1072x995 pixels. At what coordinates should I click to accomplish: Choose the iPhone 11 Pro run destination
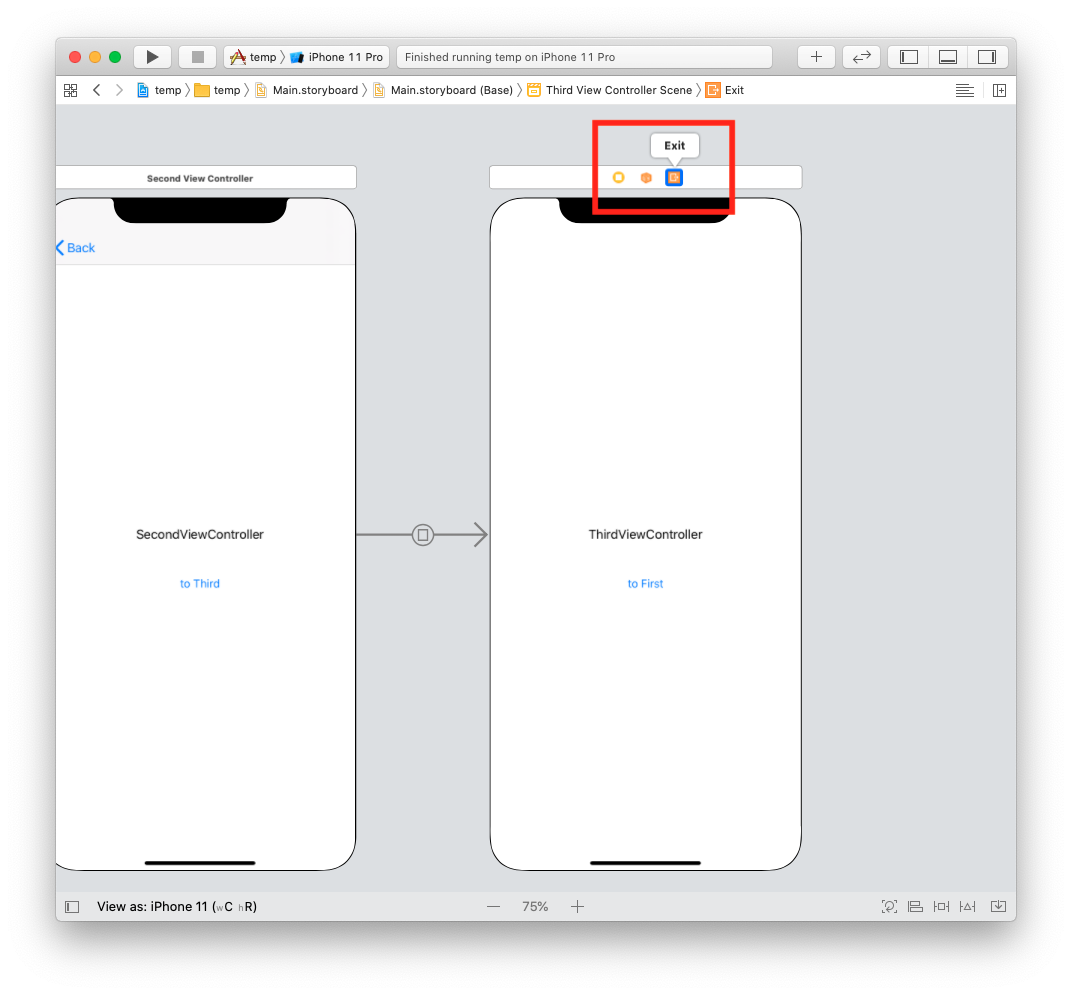[x=336, y=57]
